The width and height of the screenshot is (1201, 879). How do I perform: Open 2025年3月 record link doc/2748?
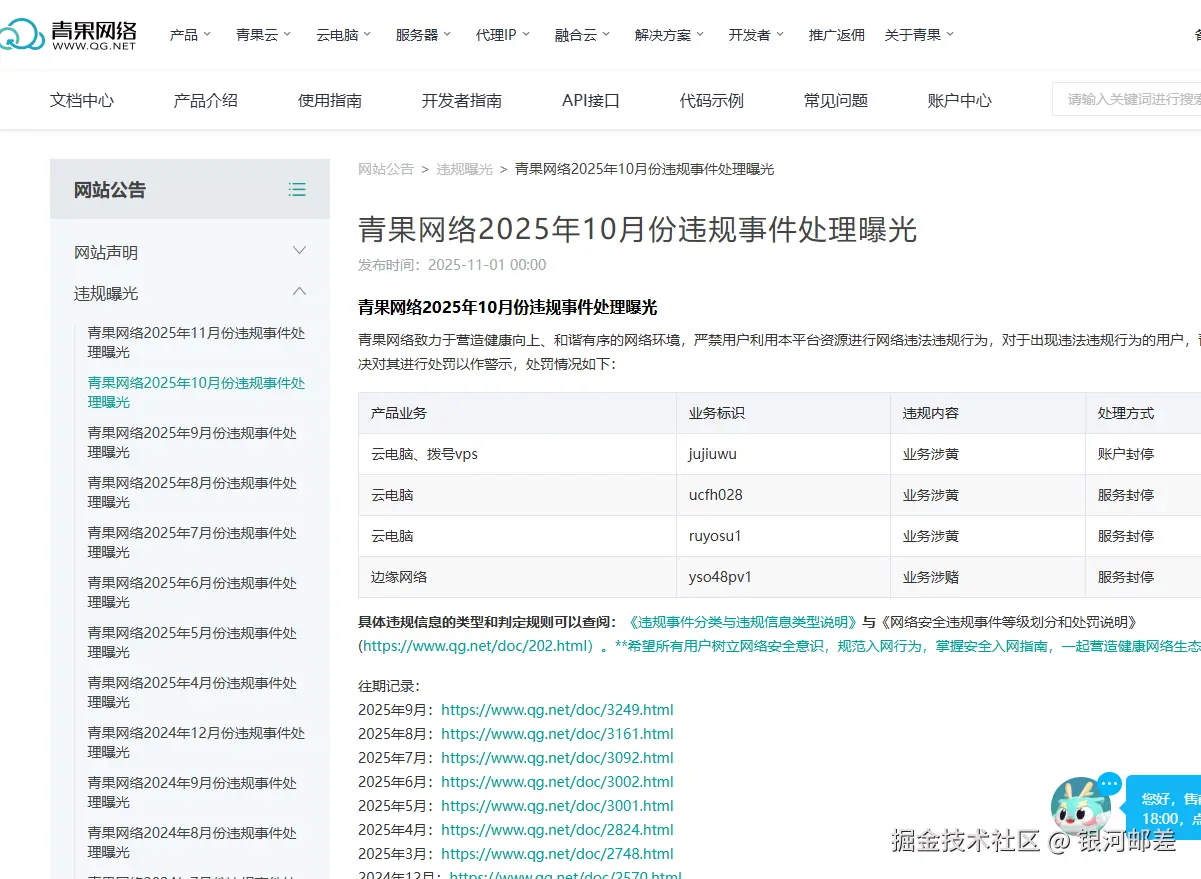pyautogui.click(x=557, y=854)
